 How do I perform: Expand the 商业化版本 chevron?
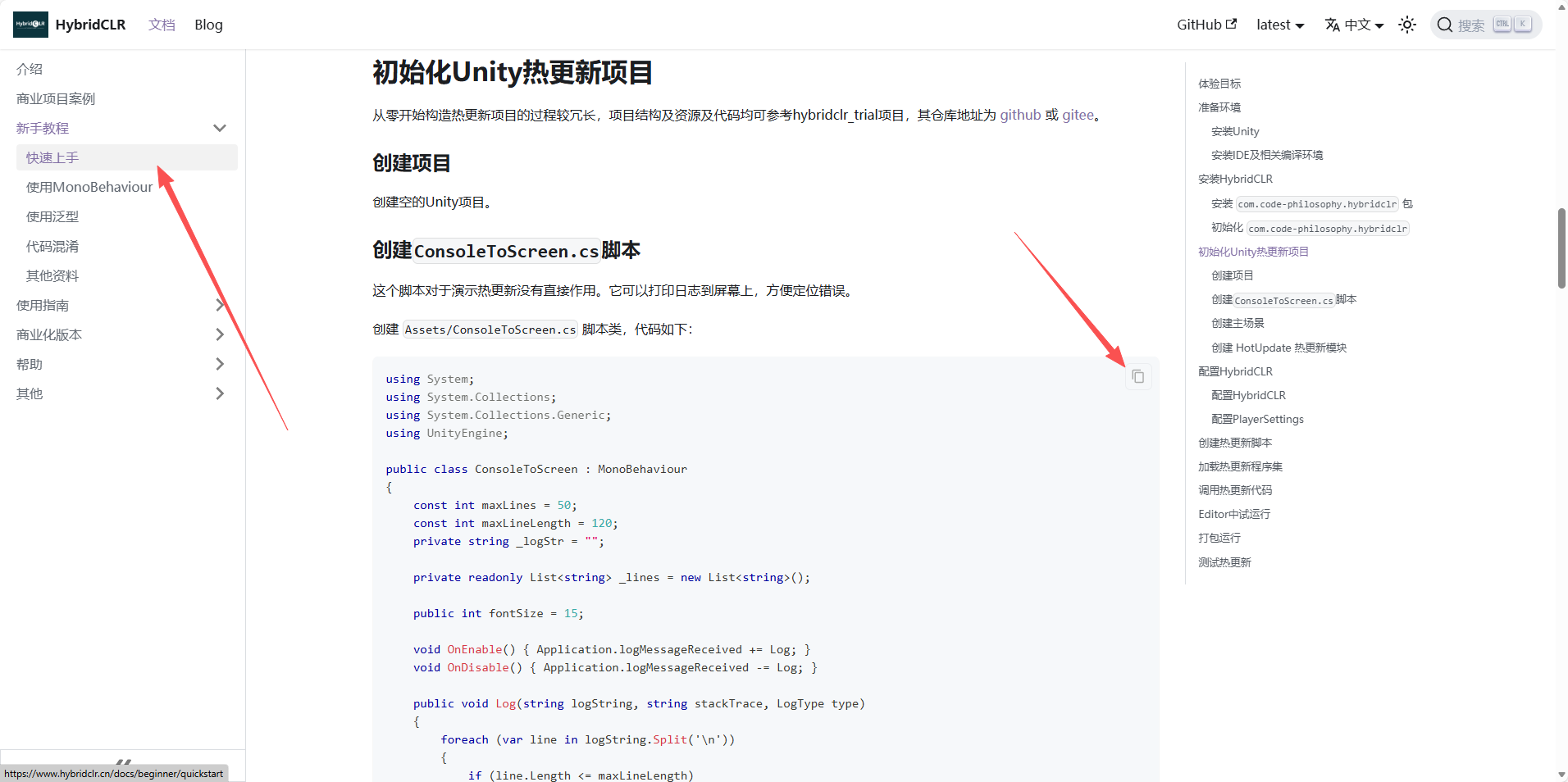point(220,334)
